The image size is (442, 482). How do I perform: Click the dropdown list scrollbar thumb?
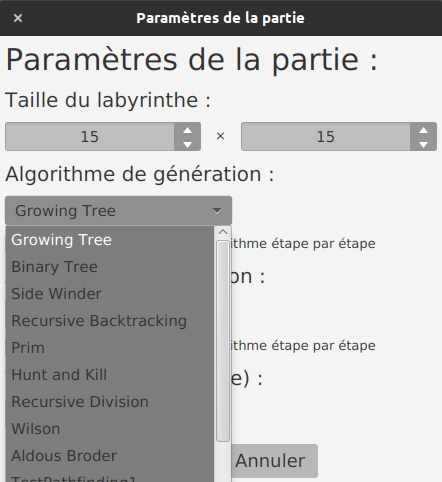point(223,341)
